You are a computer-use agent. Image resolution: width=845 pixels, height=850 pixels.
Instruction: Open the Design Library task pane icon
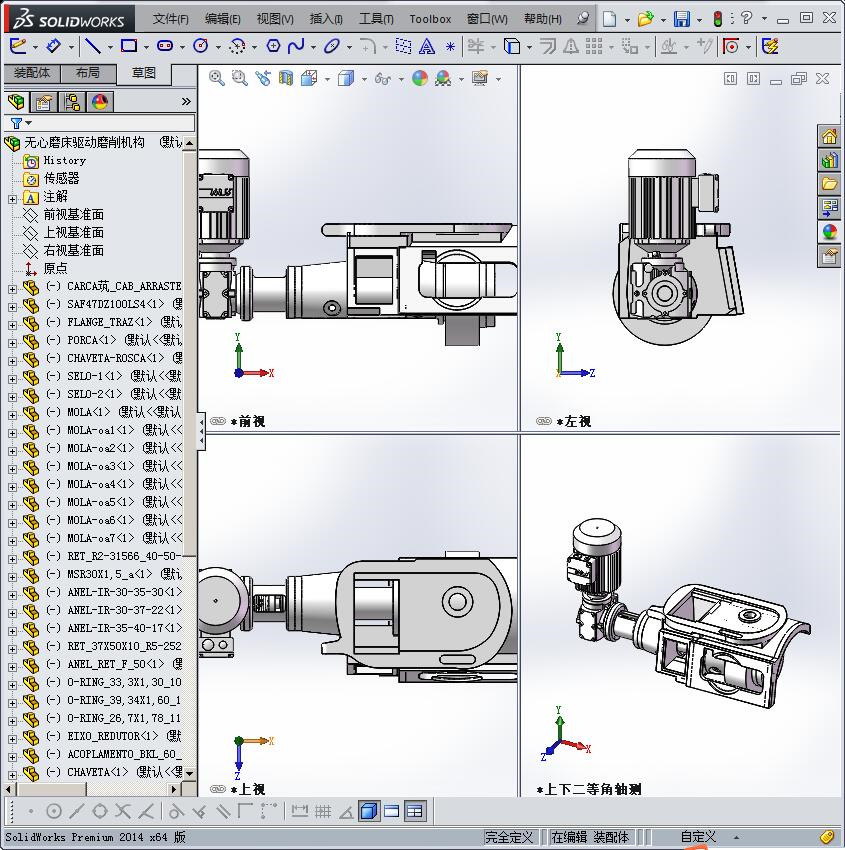(829, 160)
